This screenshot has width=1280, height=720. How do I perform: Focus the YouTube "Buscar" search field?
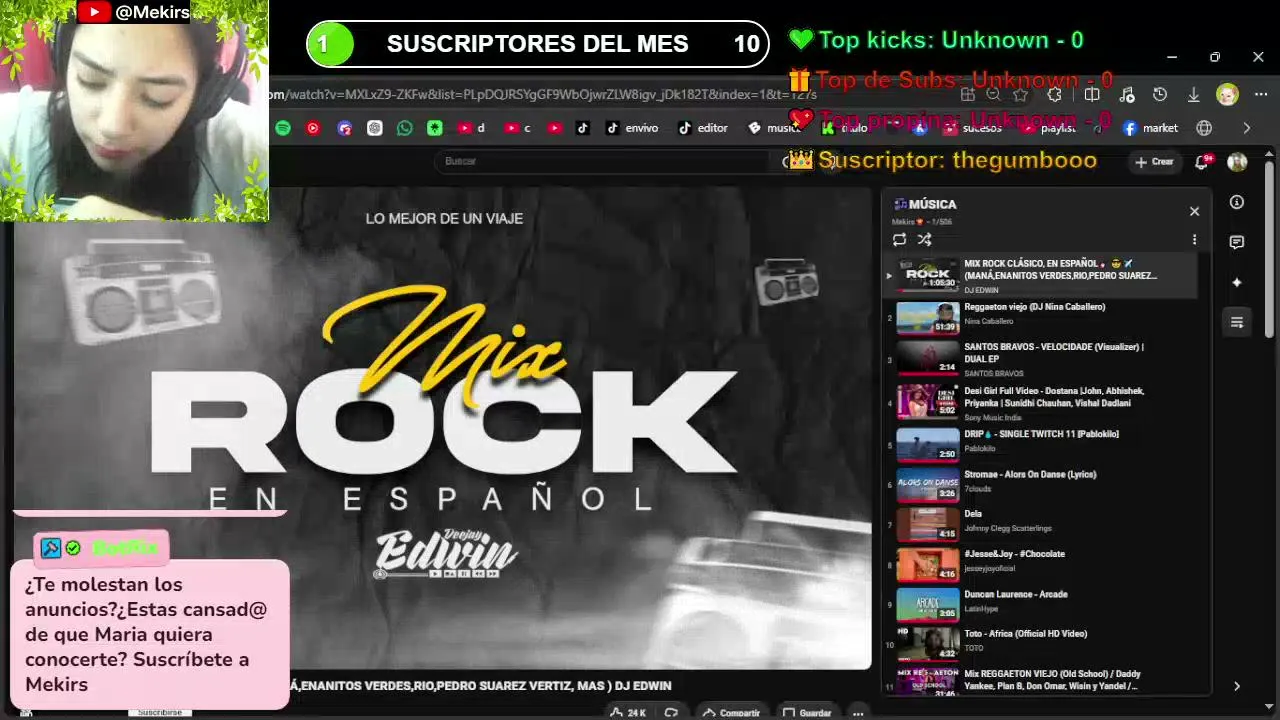[x=600, y=161]
